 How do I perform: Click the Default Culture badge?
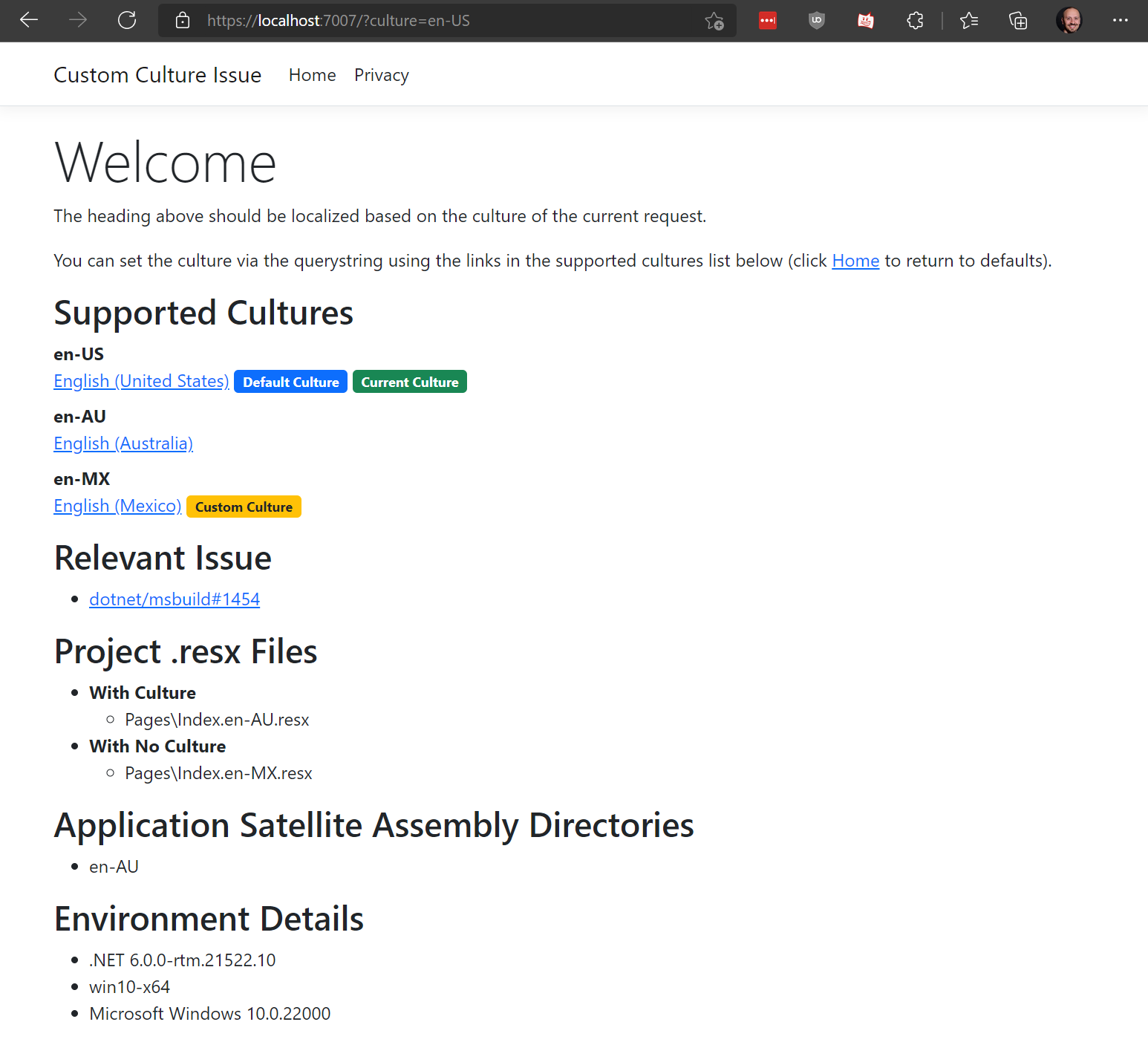[291, 382]
